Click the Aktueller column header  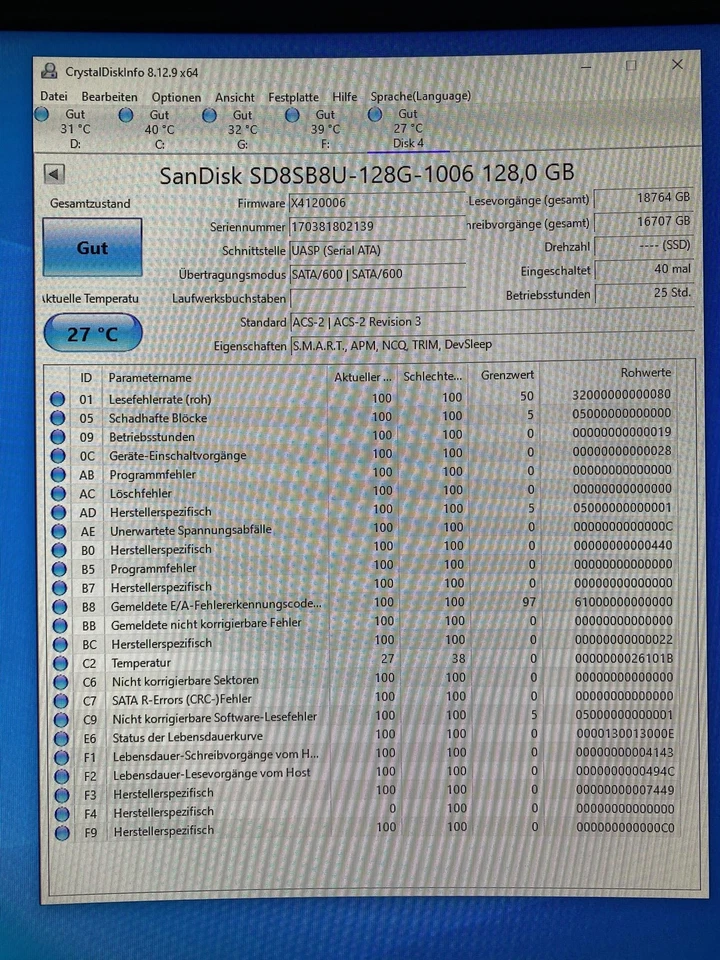[x=362, y=377]
